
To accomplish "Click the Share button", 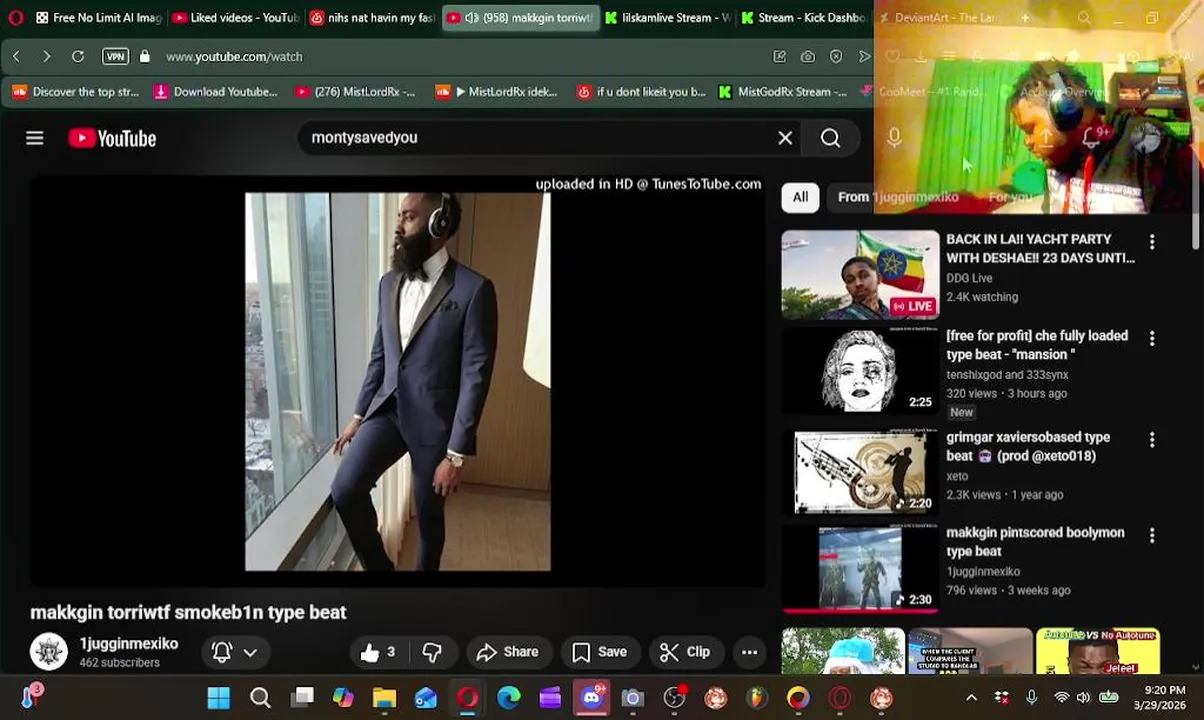I will pyautogui.click(x=508, y=652).
